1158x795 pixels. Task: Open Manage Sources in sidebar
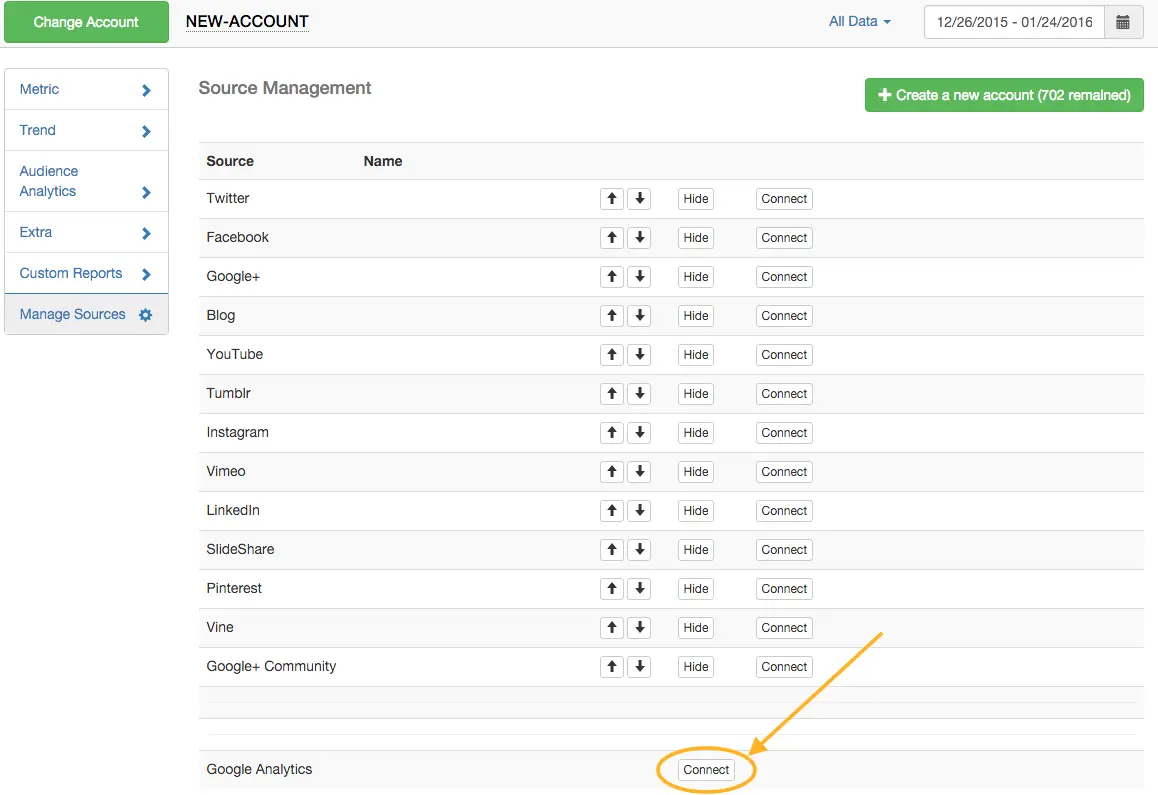coord(86,314)
